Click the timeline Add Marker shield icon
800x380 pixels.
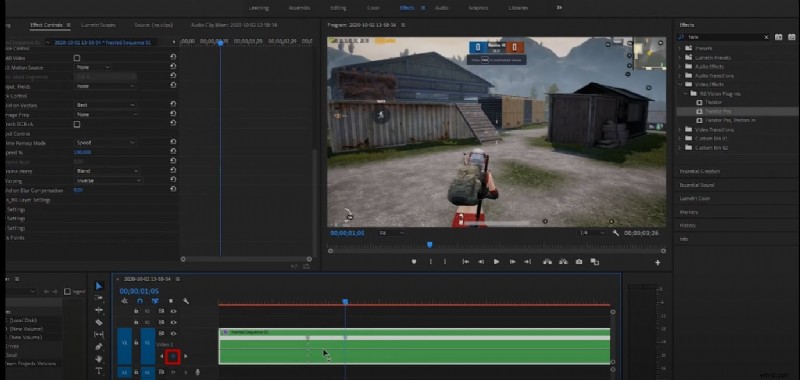tap(170, 301)
